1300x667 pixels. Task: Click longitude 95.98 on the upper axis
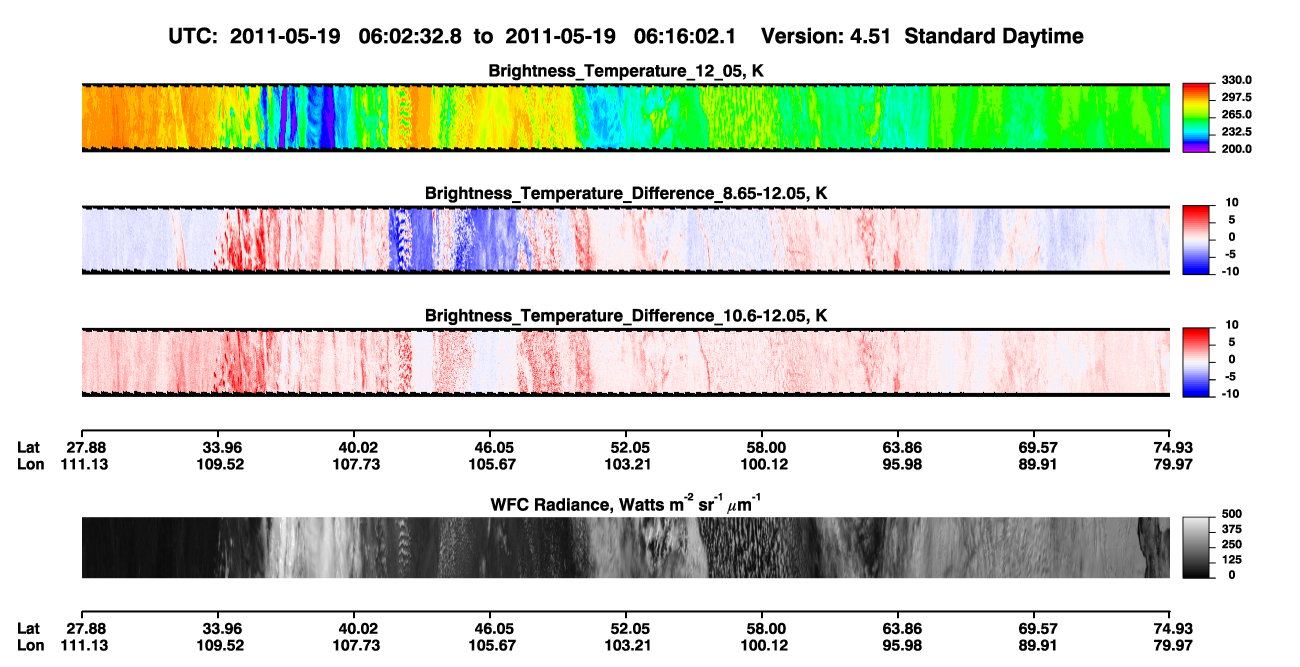[x=902, y=464]
